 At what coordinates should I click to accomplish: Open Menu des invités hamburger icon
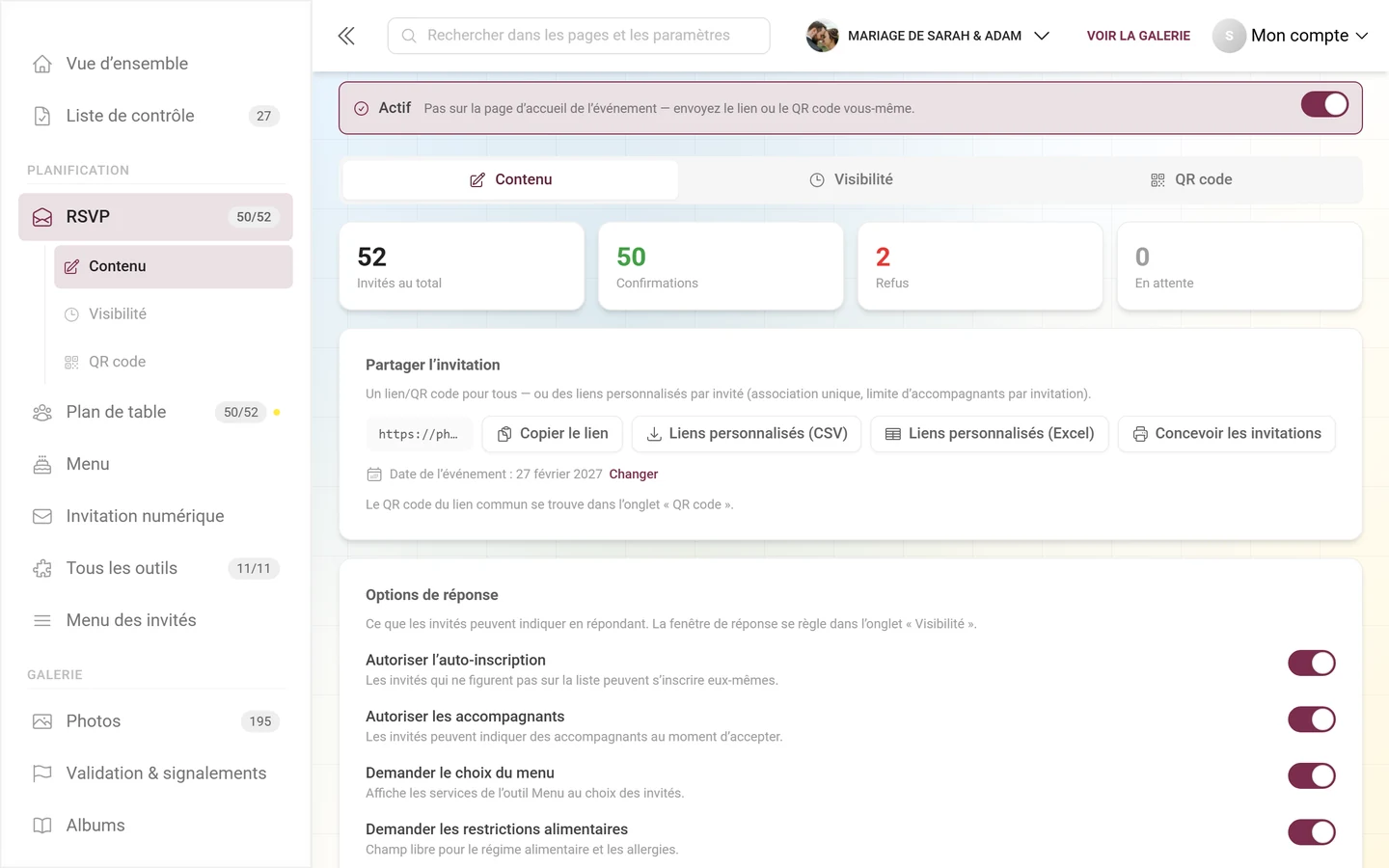42,620
